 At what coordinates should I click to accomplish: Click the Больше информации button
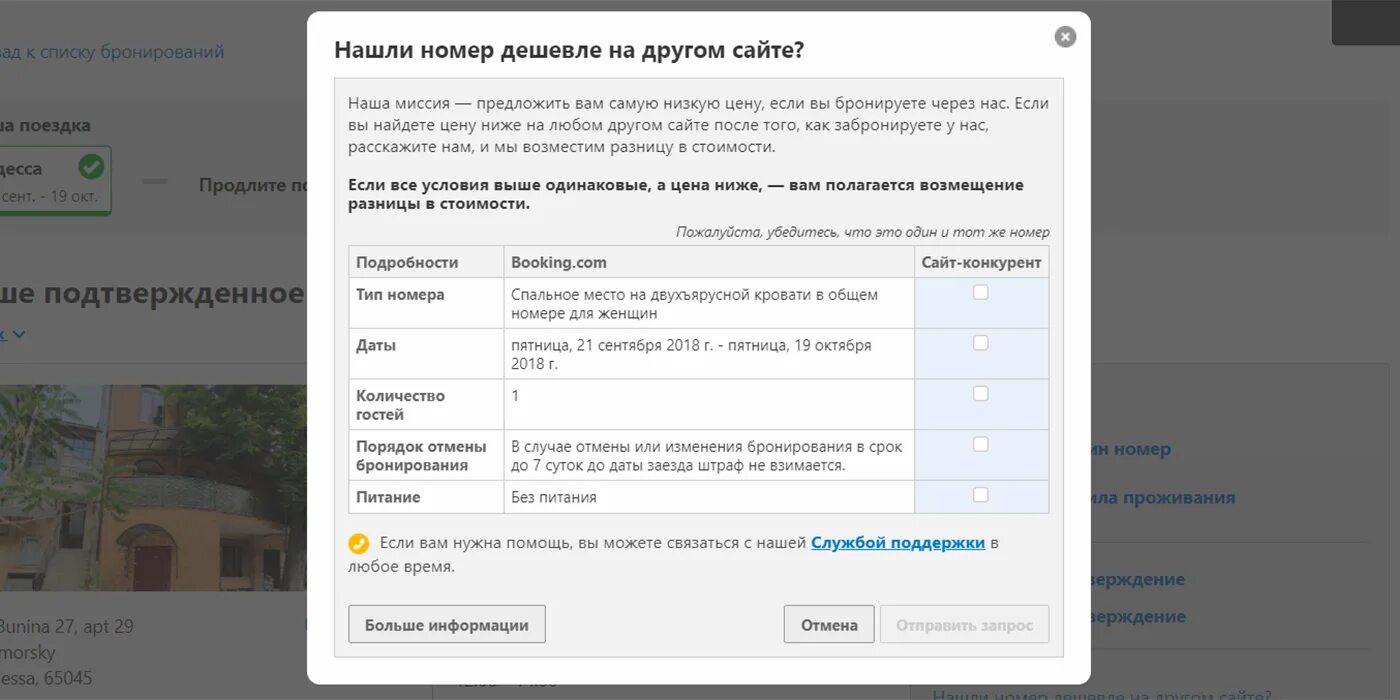coord(447,624)
